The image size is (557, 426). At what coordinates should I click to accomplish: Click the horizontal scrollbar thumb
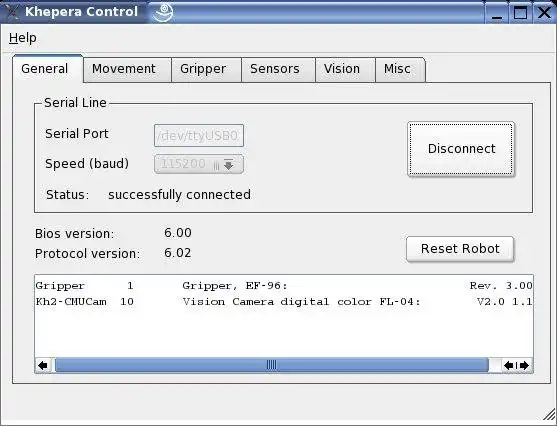272,365
